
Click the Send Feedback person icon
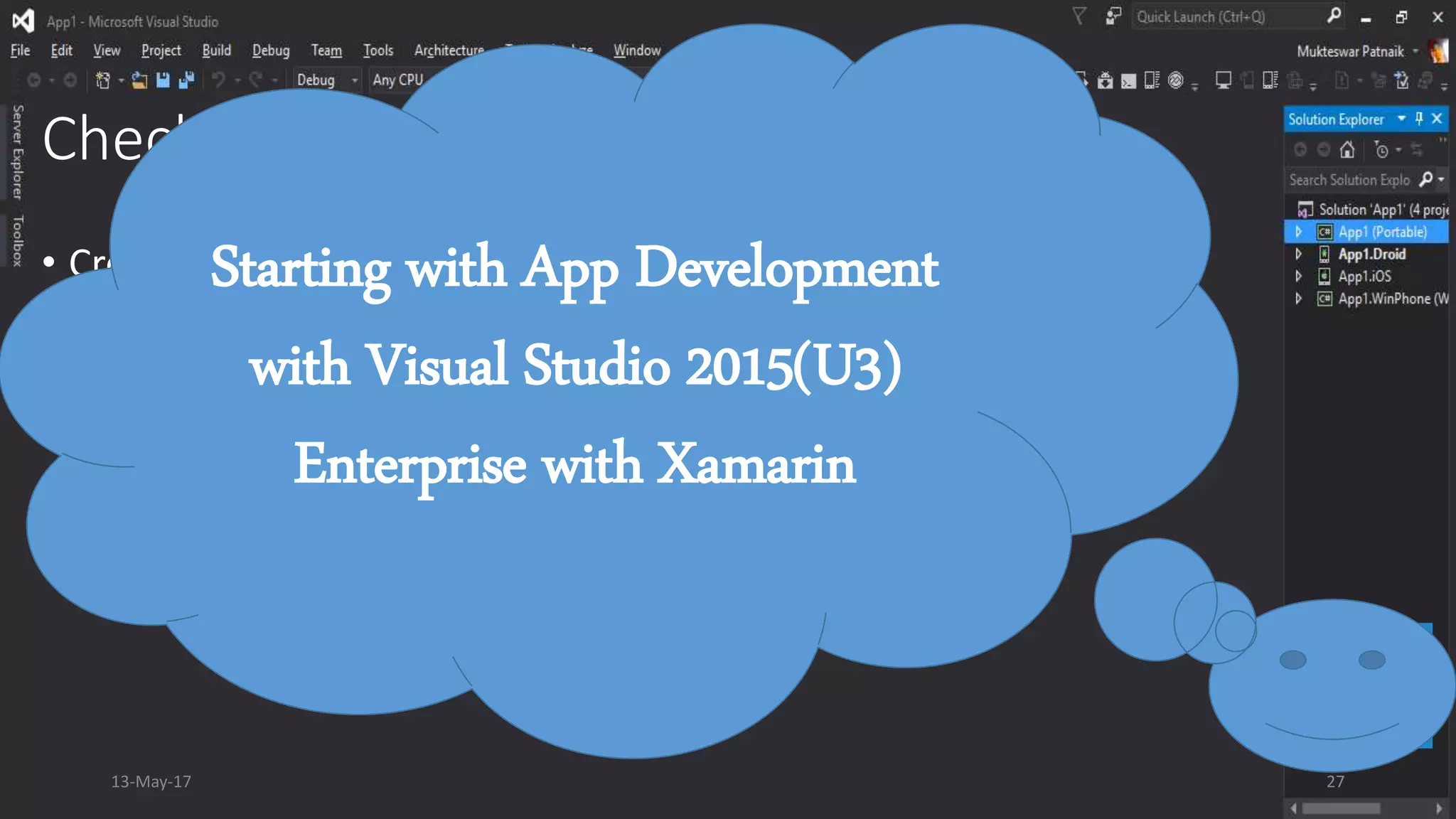[1113, 16]
